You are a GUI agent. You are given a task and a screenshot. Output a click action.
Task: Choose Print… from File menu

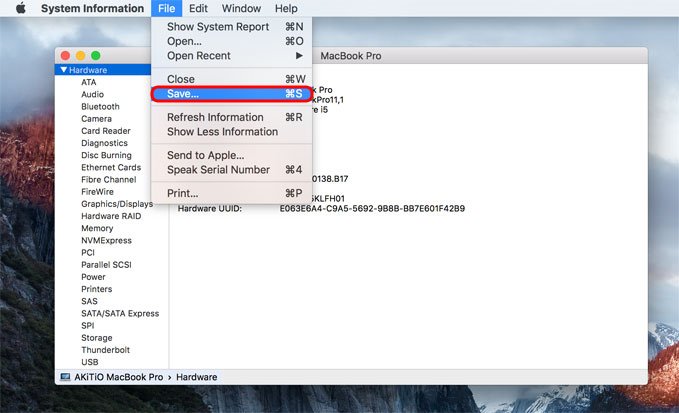[x=182, y=193]
